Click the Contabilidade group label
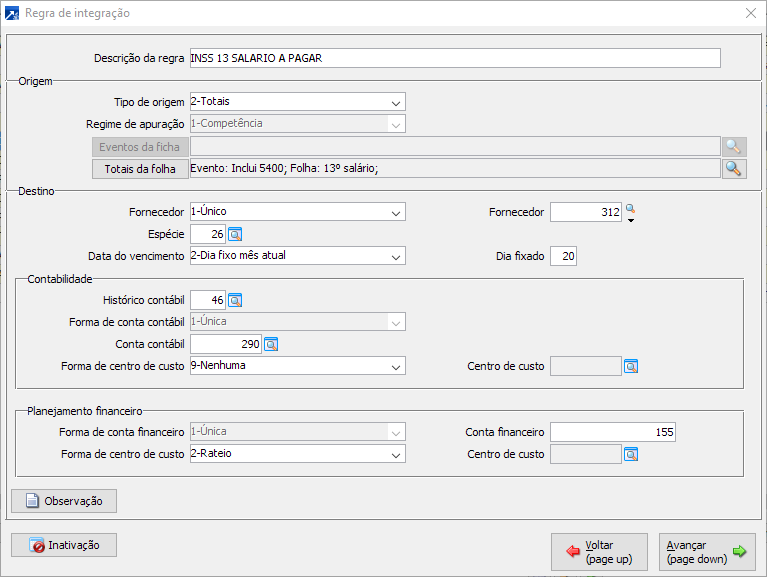 coord(60,279)
